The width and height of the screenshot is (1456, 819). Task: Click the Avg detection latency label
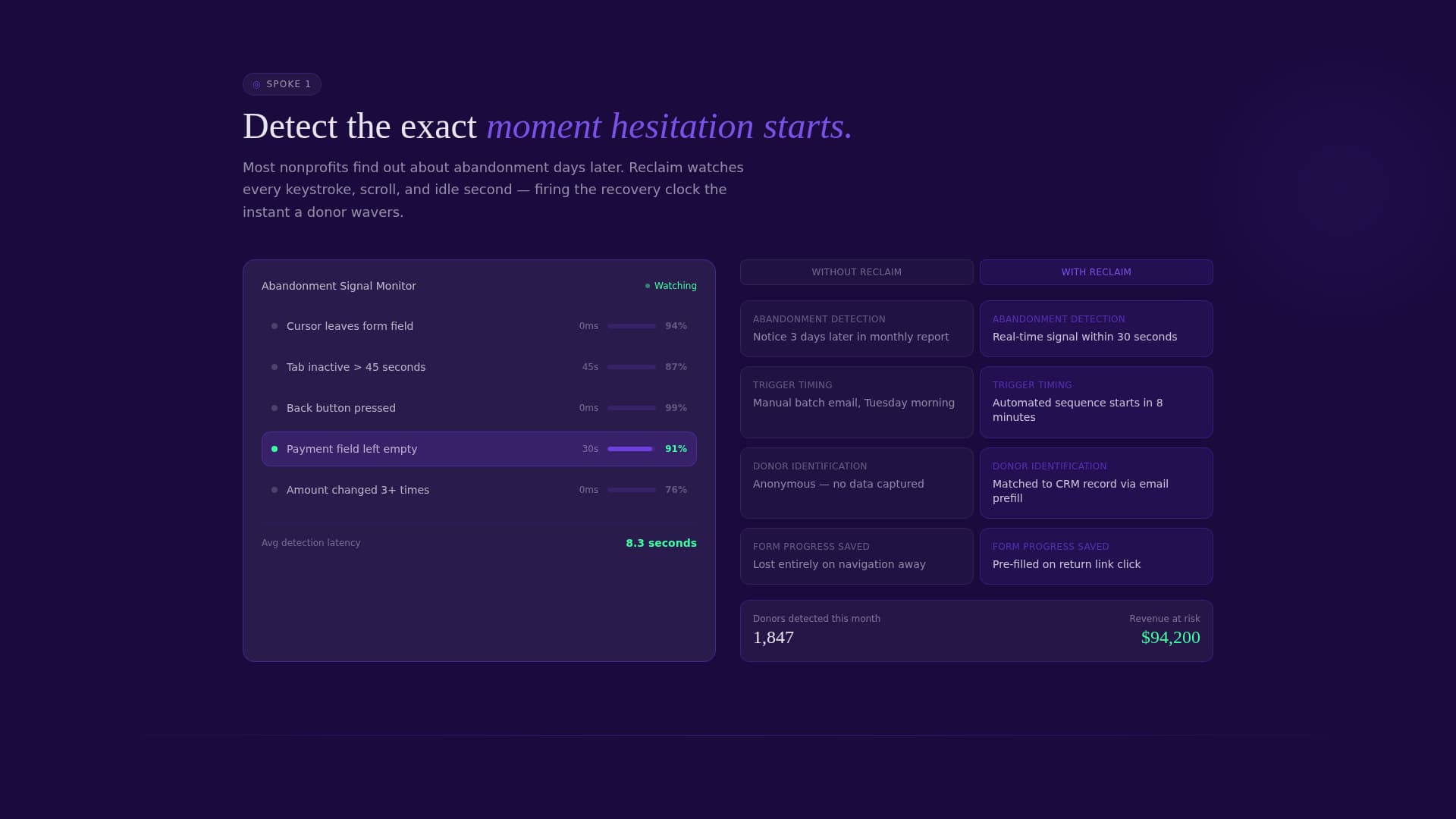pyautogui.click(x=311, y=543)
